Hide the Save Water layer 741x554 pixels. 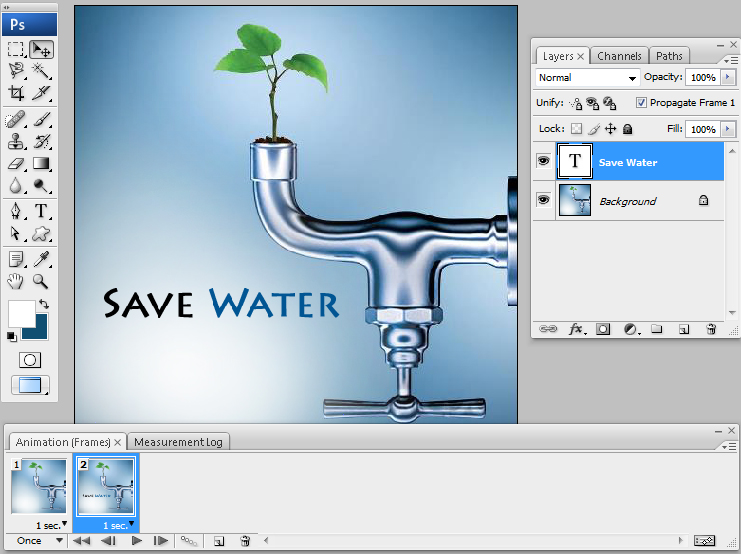pos(543,161)
